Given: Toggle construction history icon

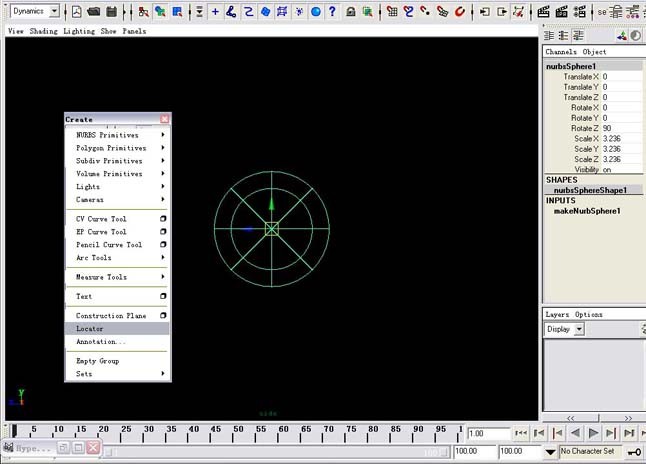Looking at the screenshot, I should [x=518, y=12].
